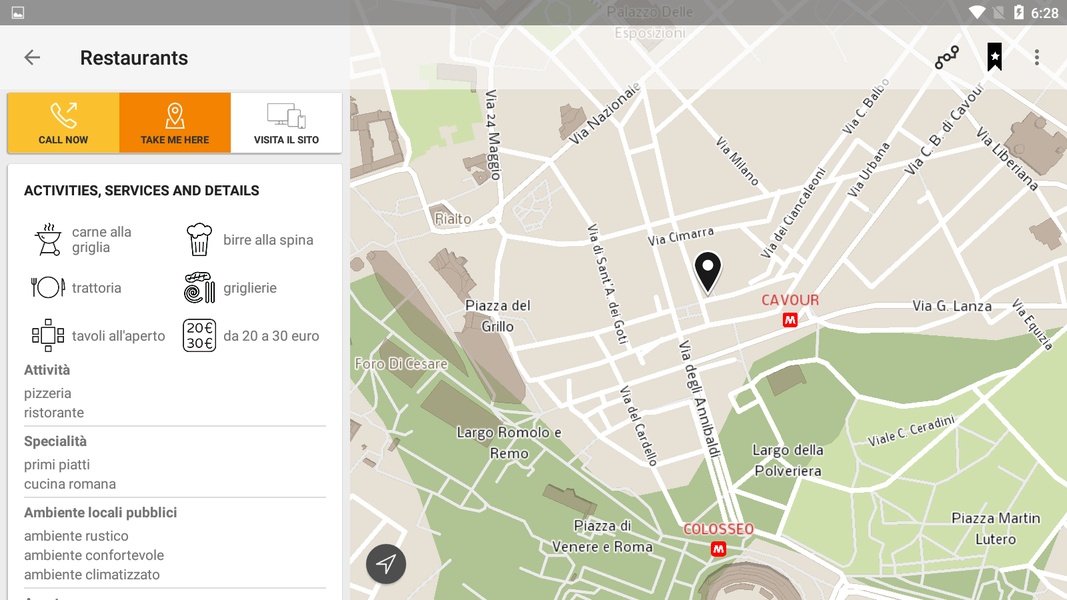Screen dimensions: 1067x600
Task: Tap the 20€-30€ price range icon
Action: 199,335
